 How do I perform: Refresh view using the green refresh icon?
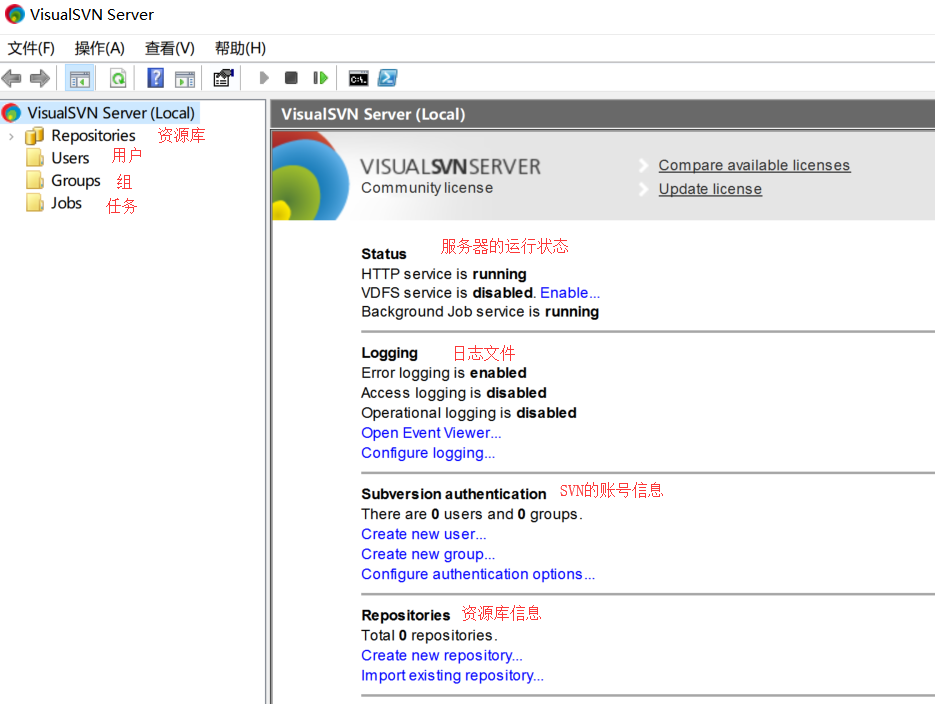pos(118,78)
